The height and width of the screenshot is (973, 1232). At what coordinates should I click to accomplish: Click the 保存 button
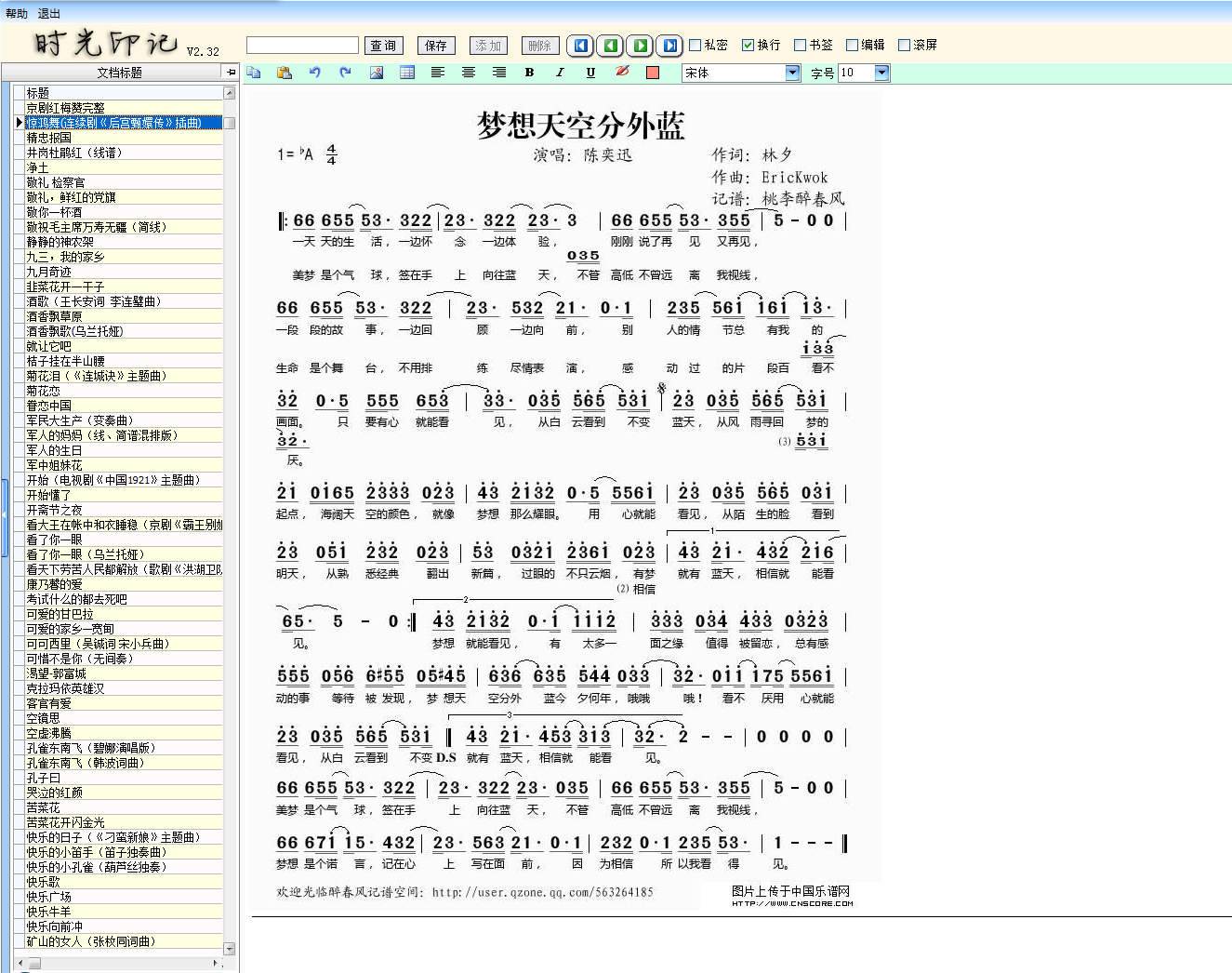click(x=436, y=45)
